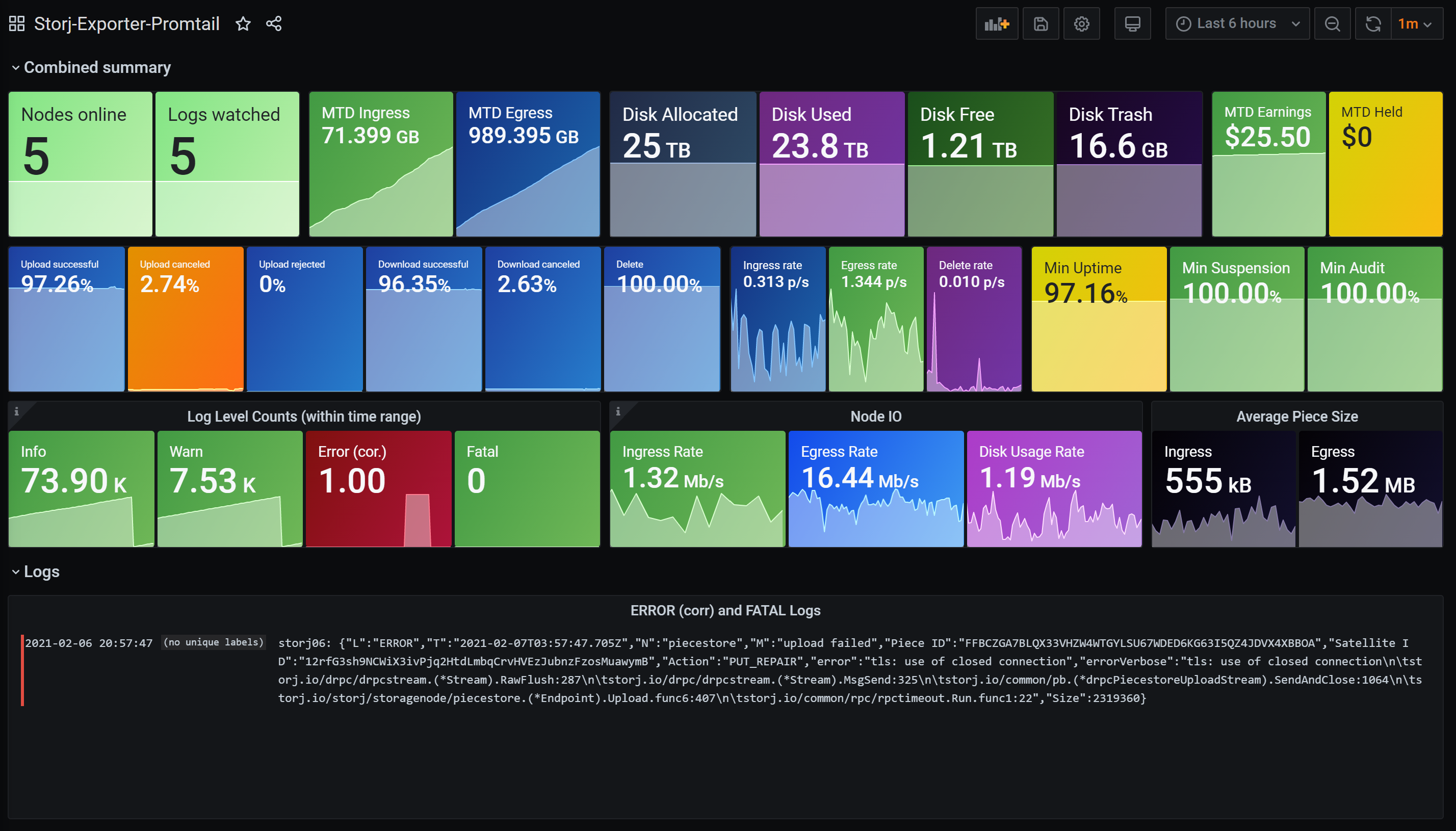Click Average Piece Size Egress stat

point(1370,489)
